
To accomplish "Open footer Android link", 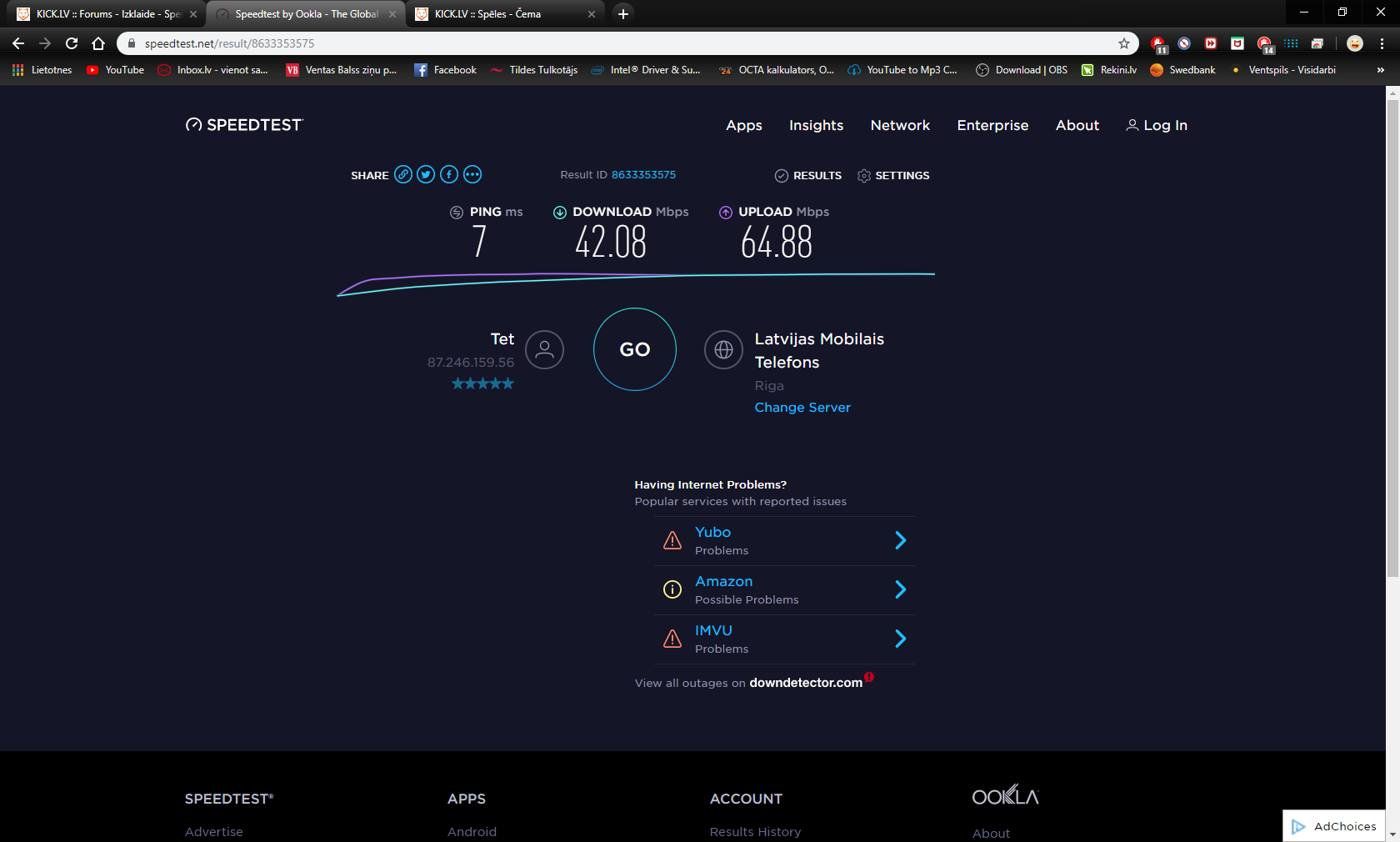I will (472, 831).
